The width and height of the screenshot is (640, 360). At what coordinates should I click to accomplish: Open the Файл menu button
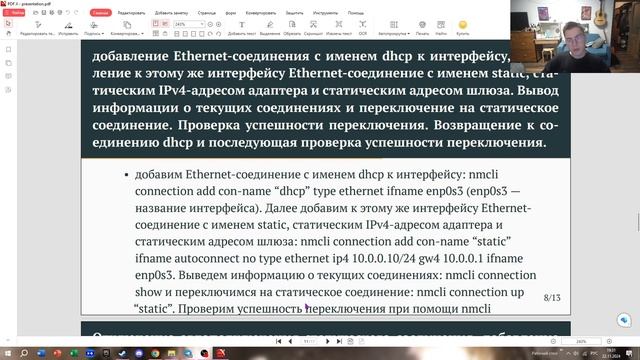coord(14,13)
